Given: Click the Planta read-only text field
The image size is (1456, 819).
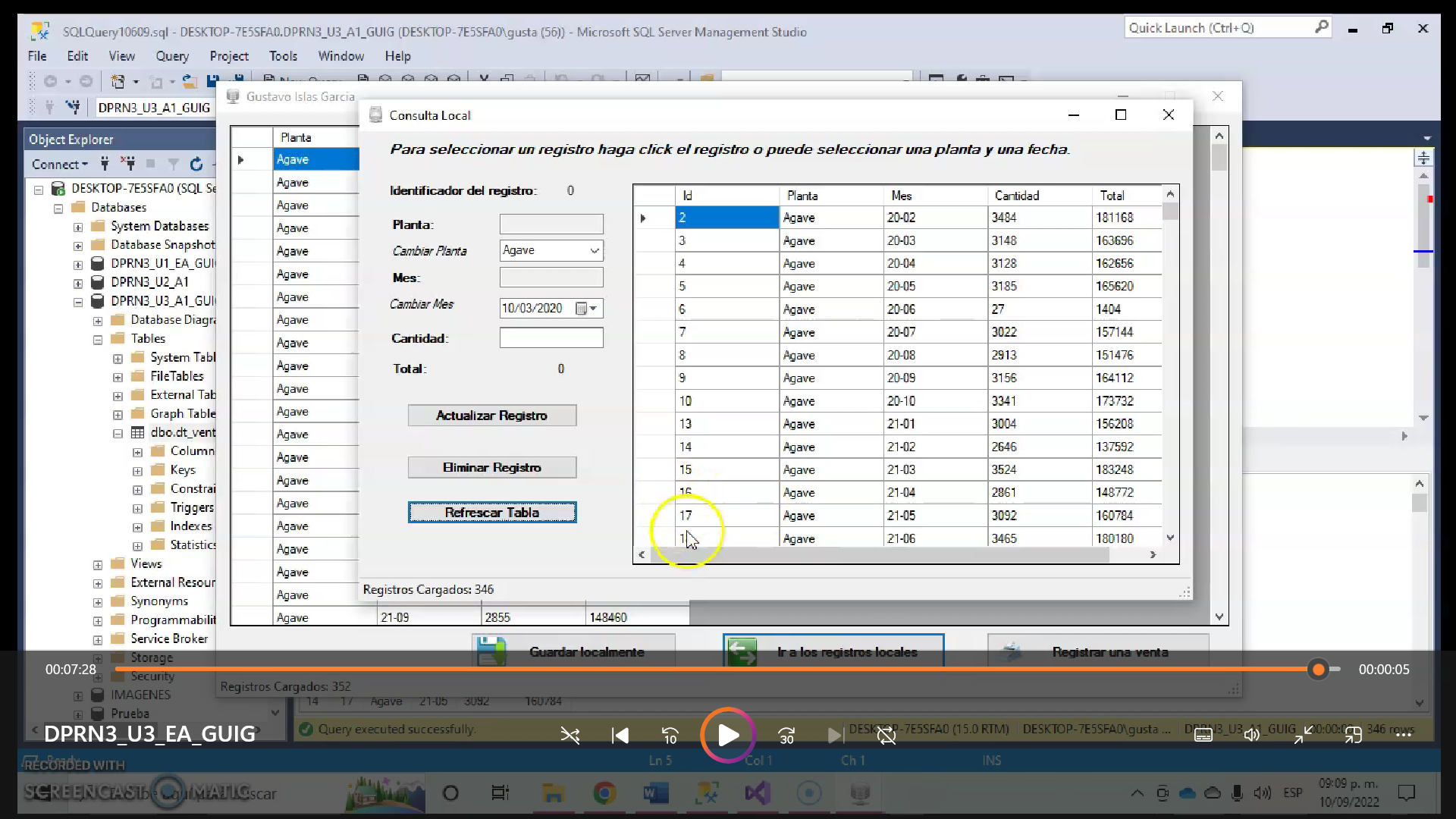Looking at the screenshot, I should point(551,224).
